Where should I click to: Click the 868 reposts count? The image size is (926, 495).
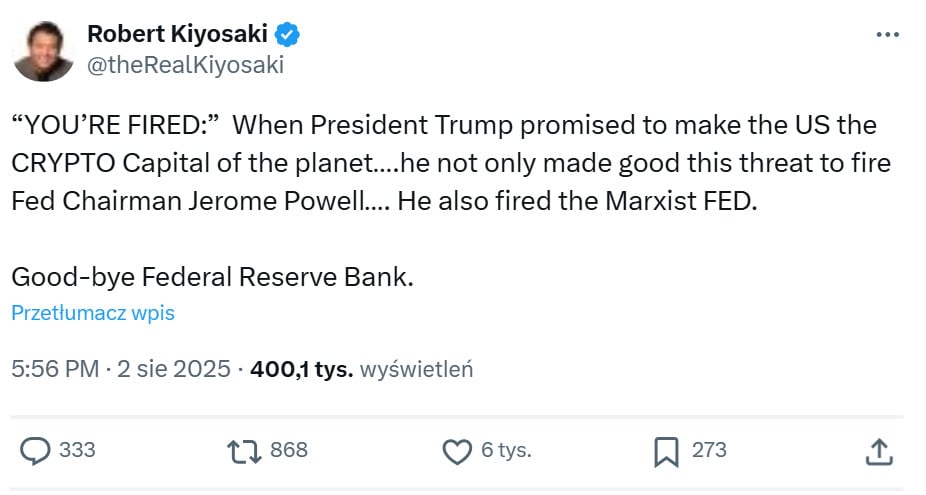(288, 451)
